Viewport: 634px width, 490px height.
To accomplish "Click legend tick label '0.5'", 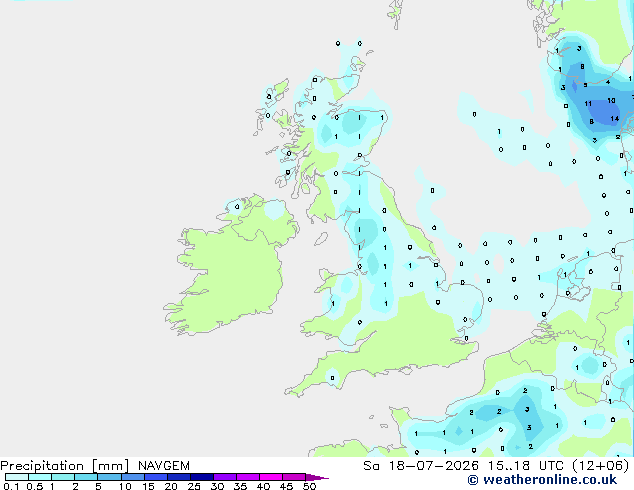I will (34, 486).
